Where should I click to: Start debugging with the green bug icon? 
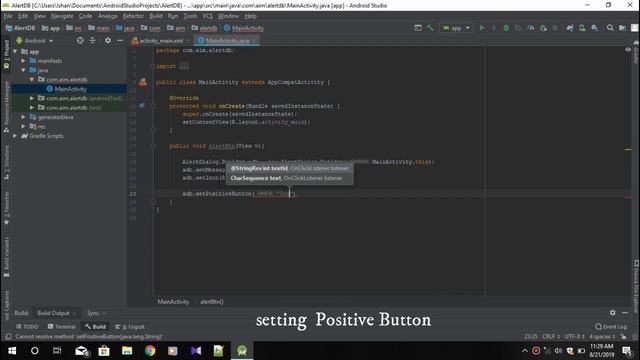[x=506, y=28]
